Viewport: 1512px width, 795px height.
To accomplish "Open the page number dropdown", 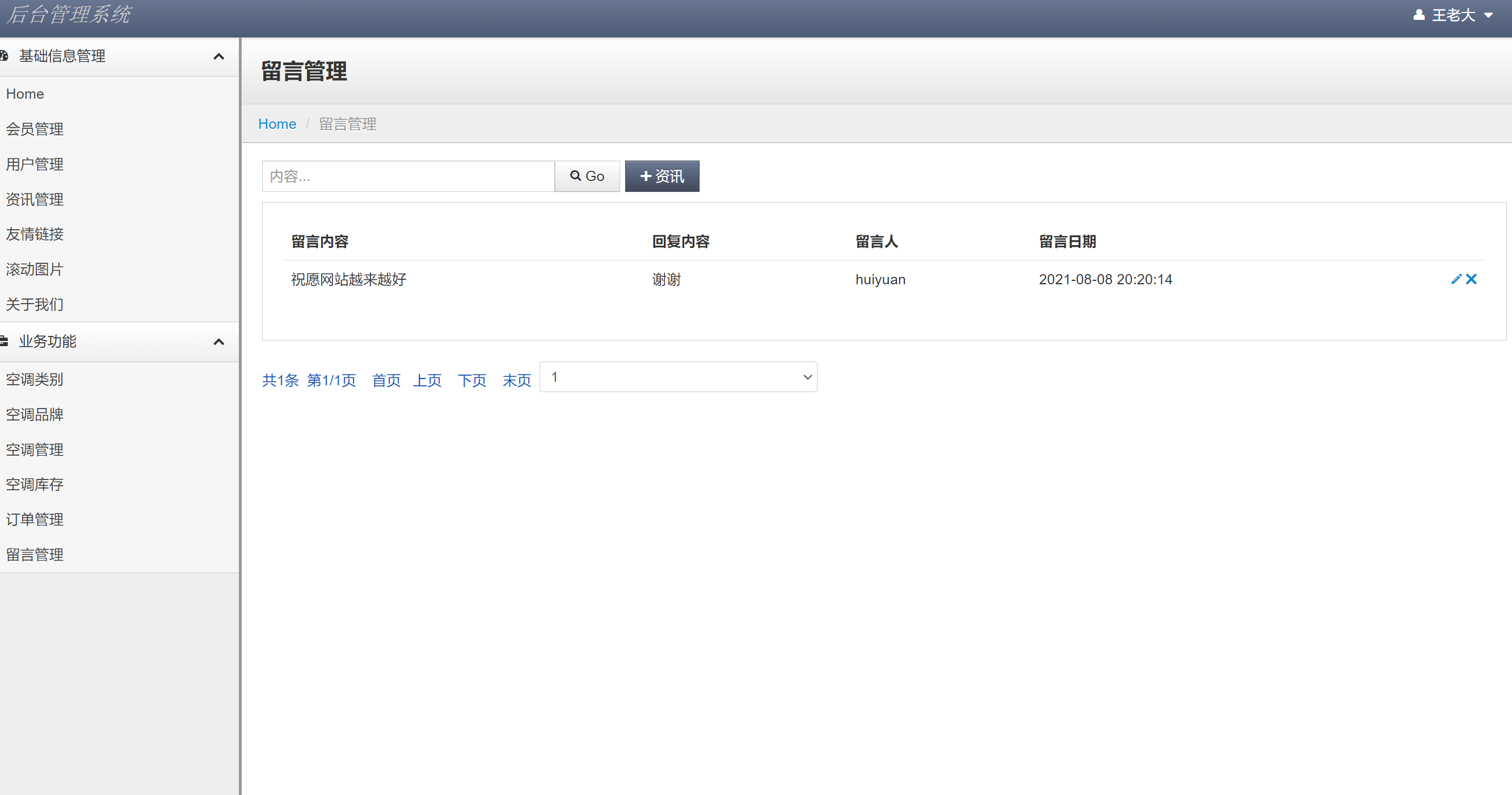I will point(678,376).
